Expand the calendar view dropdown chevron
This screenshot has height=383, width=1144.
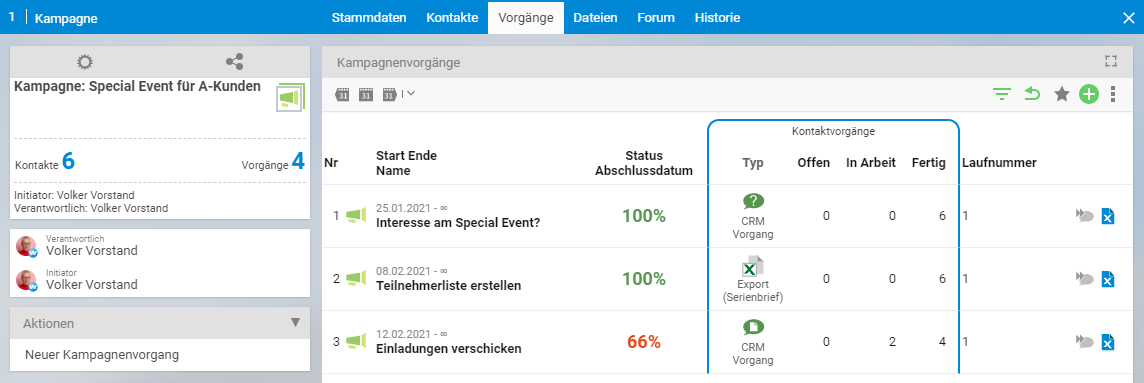411,93
